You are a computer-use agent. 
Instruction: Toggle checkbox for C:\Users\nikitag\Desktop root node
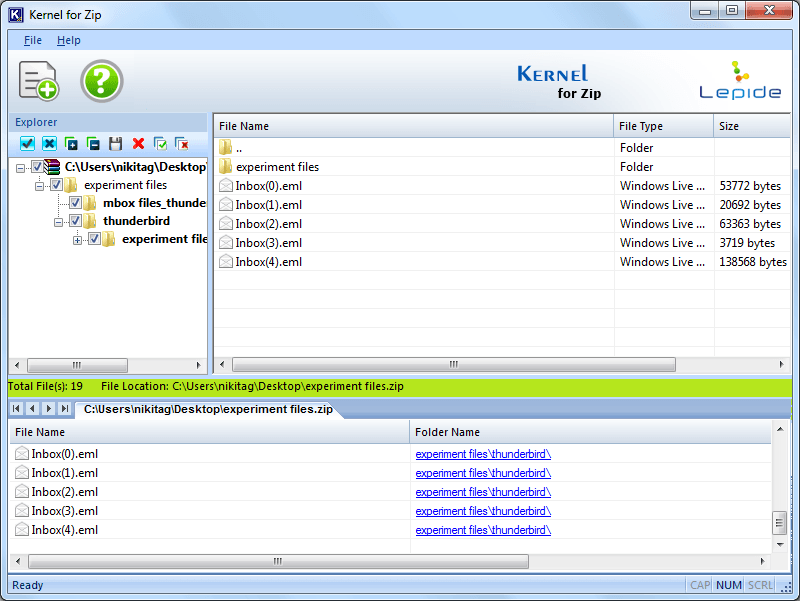[x=37, y=167]
